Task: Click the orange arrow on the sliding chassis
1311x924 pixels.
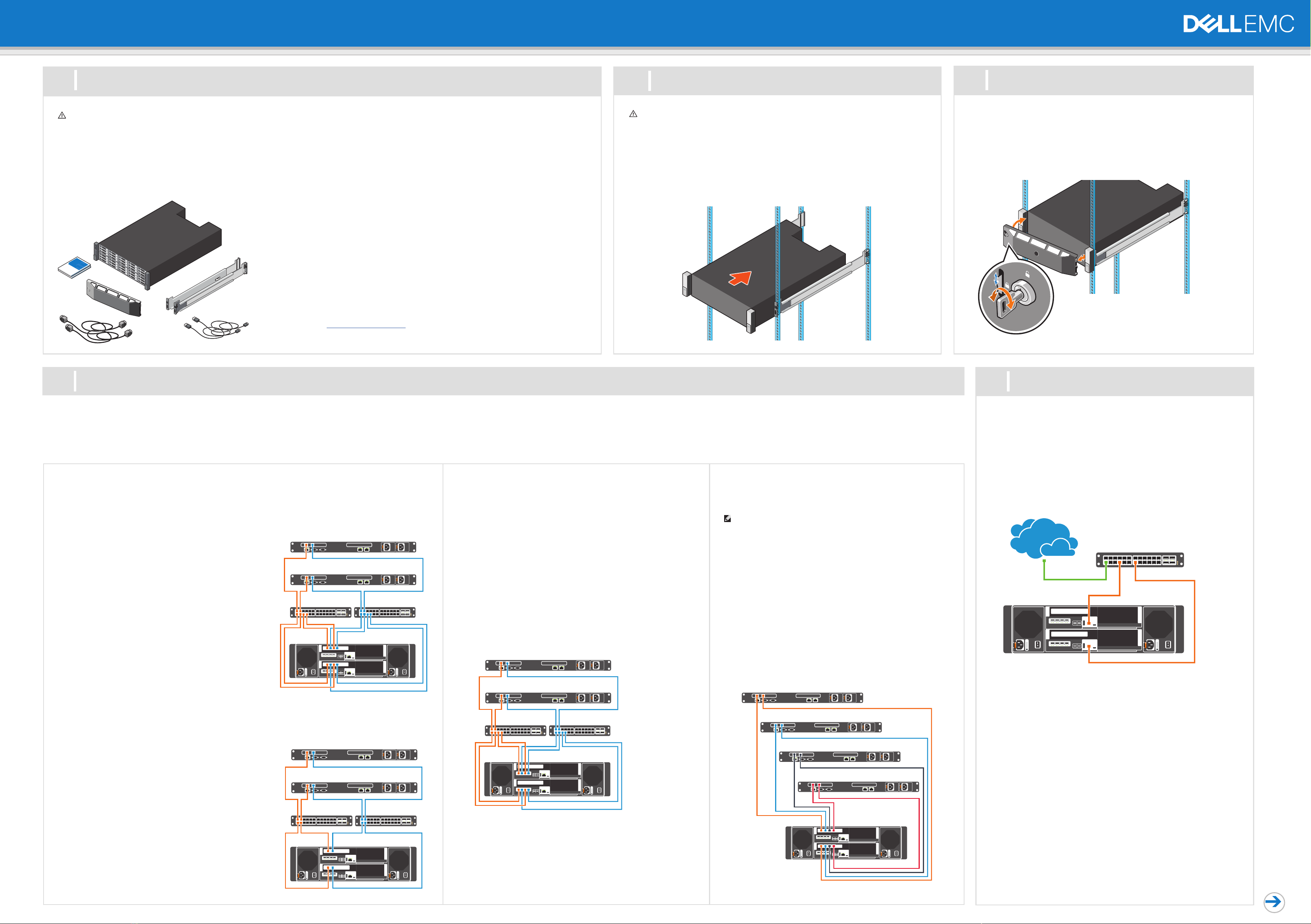Action: 740,278
